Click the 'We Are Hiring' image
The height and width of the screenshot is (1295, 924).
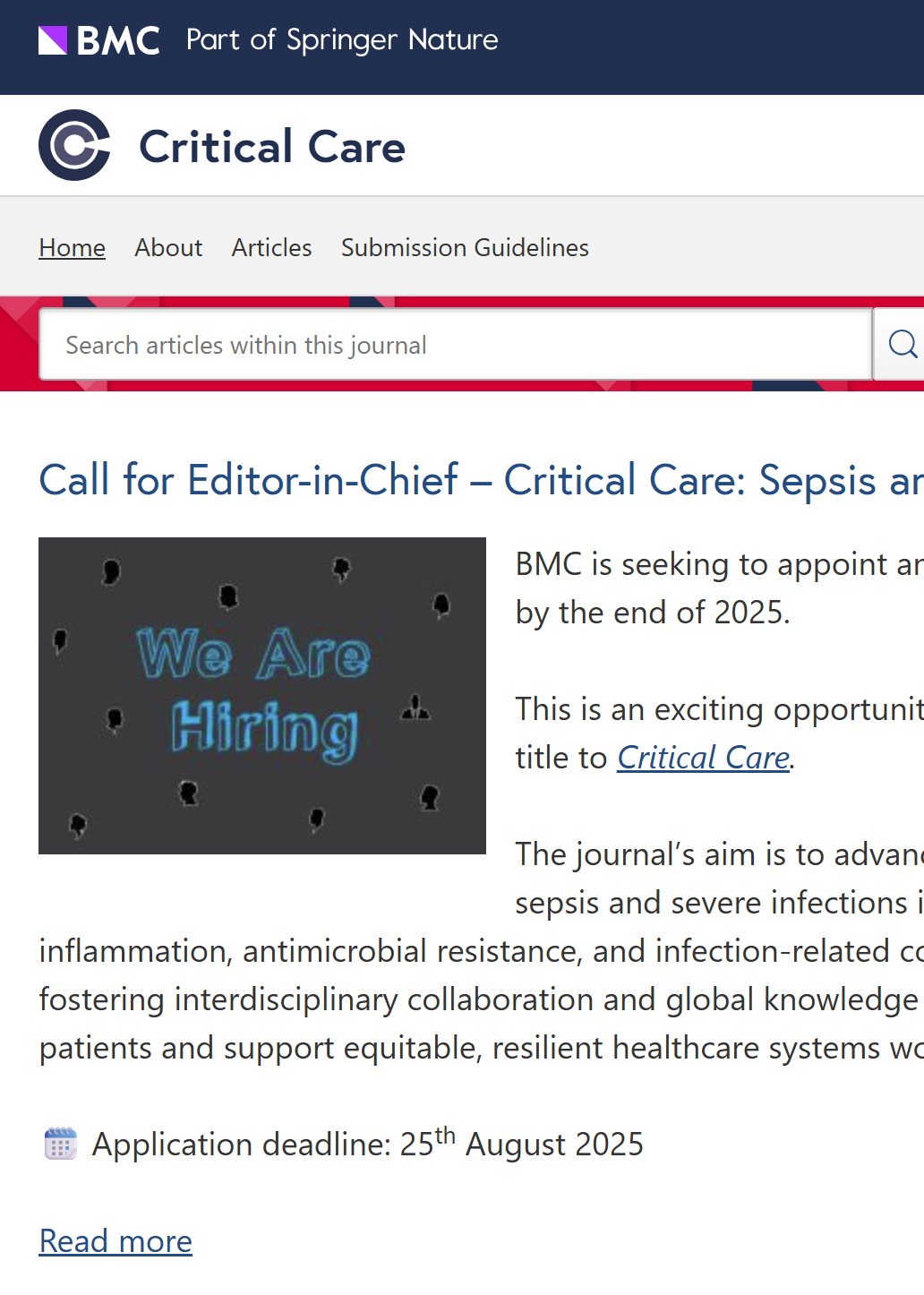pyautogui.click(x=262, y=696)
